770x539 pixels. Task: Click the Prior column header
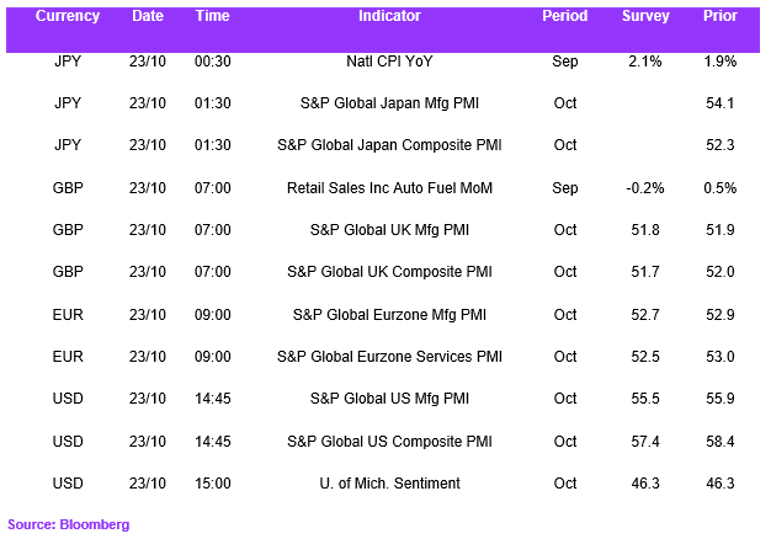pyautogui.click(x=720, y=16)
